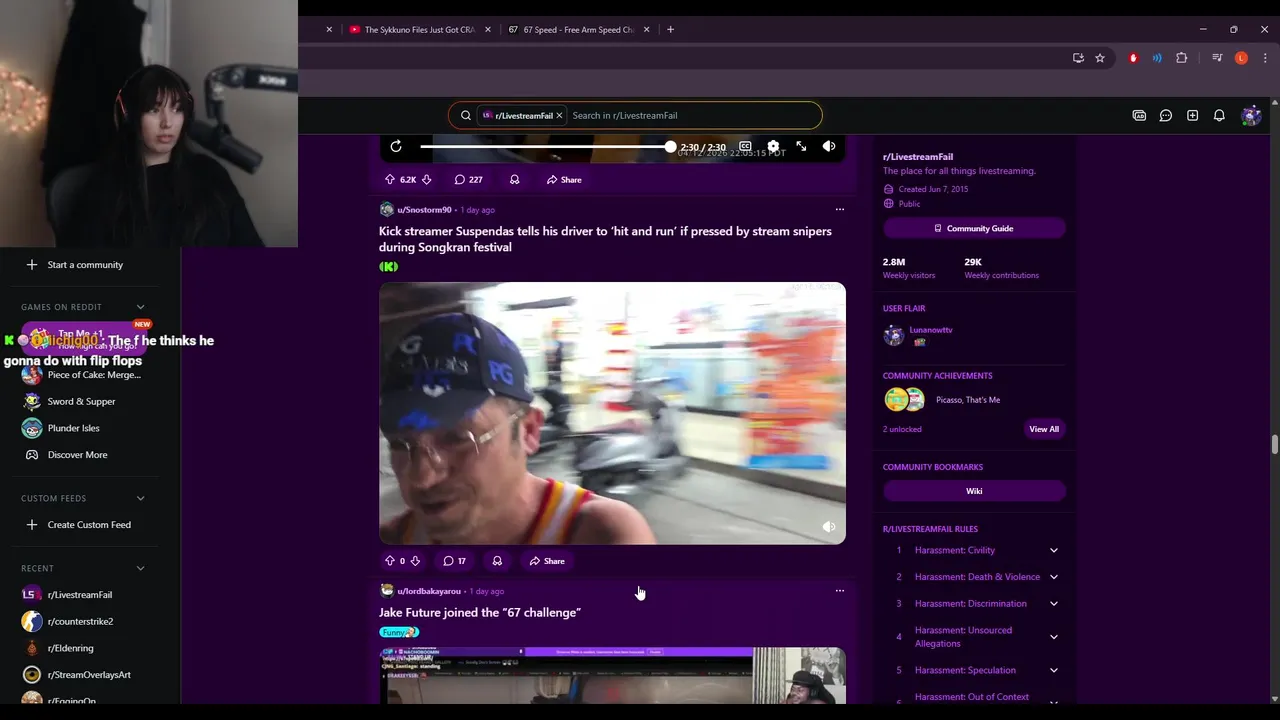Upvote the Suspendas post with 0 votes
Image resolution: width=1280 pixels, height=720 pixels.
390,561
